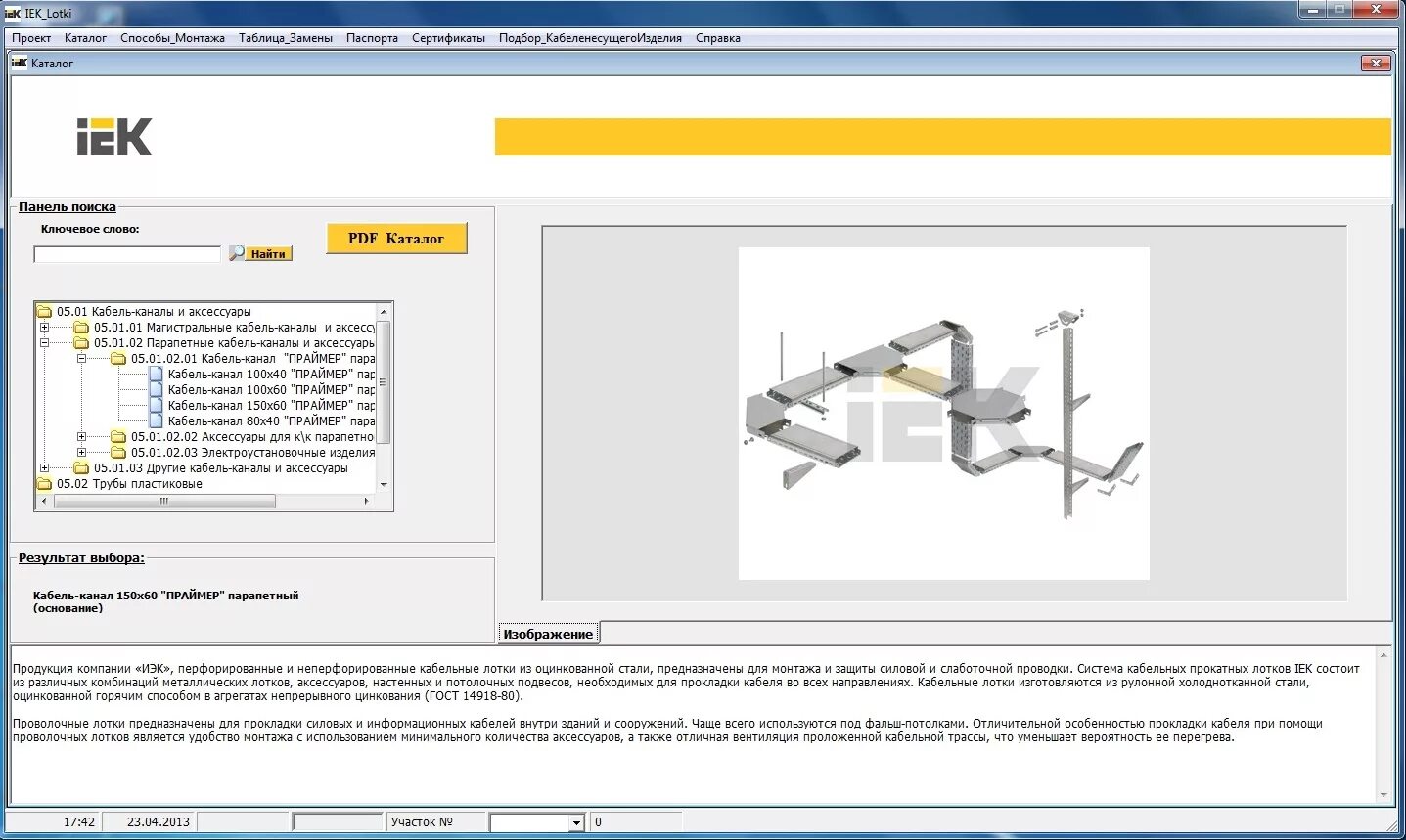The width and height of the screenshot is (1406, 840).
Task: Select Кабель-канал 100x40 ПРАЙМЕР tree item
Action: click(x=271, y=375)
